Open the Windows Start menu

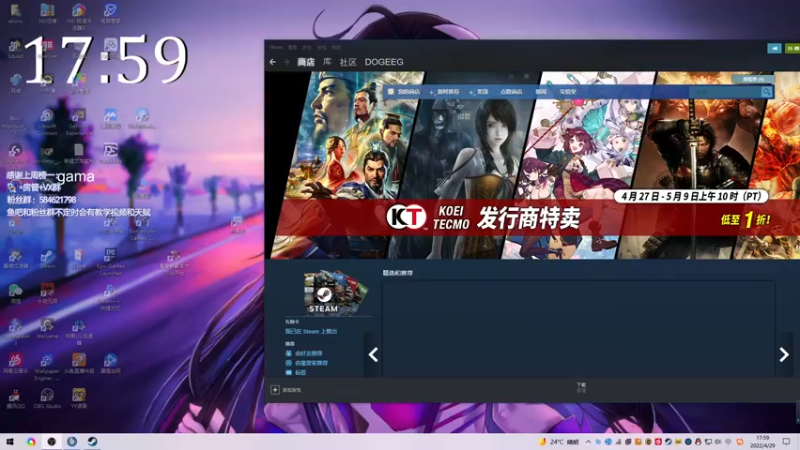coord(10,442)
